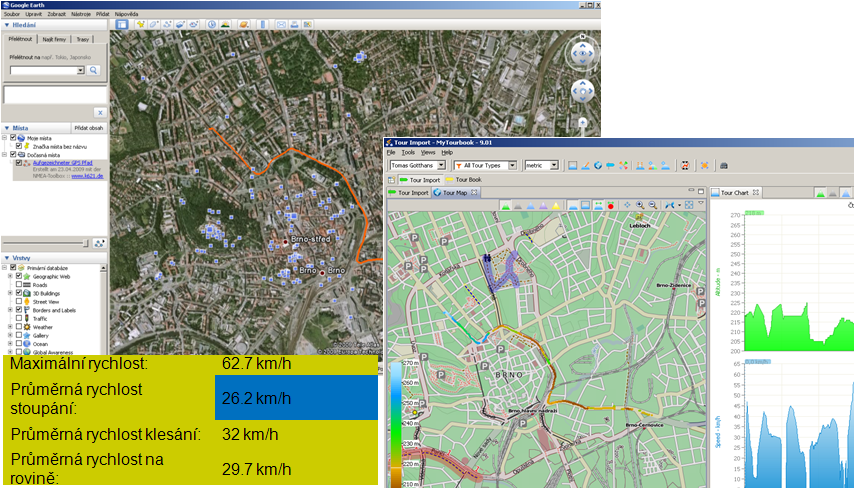Open the Tour Chart view tab
854x488 pixels.
coord(735,193)
